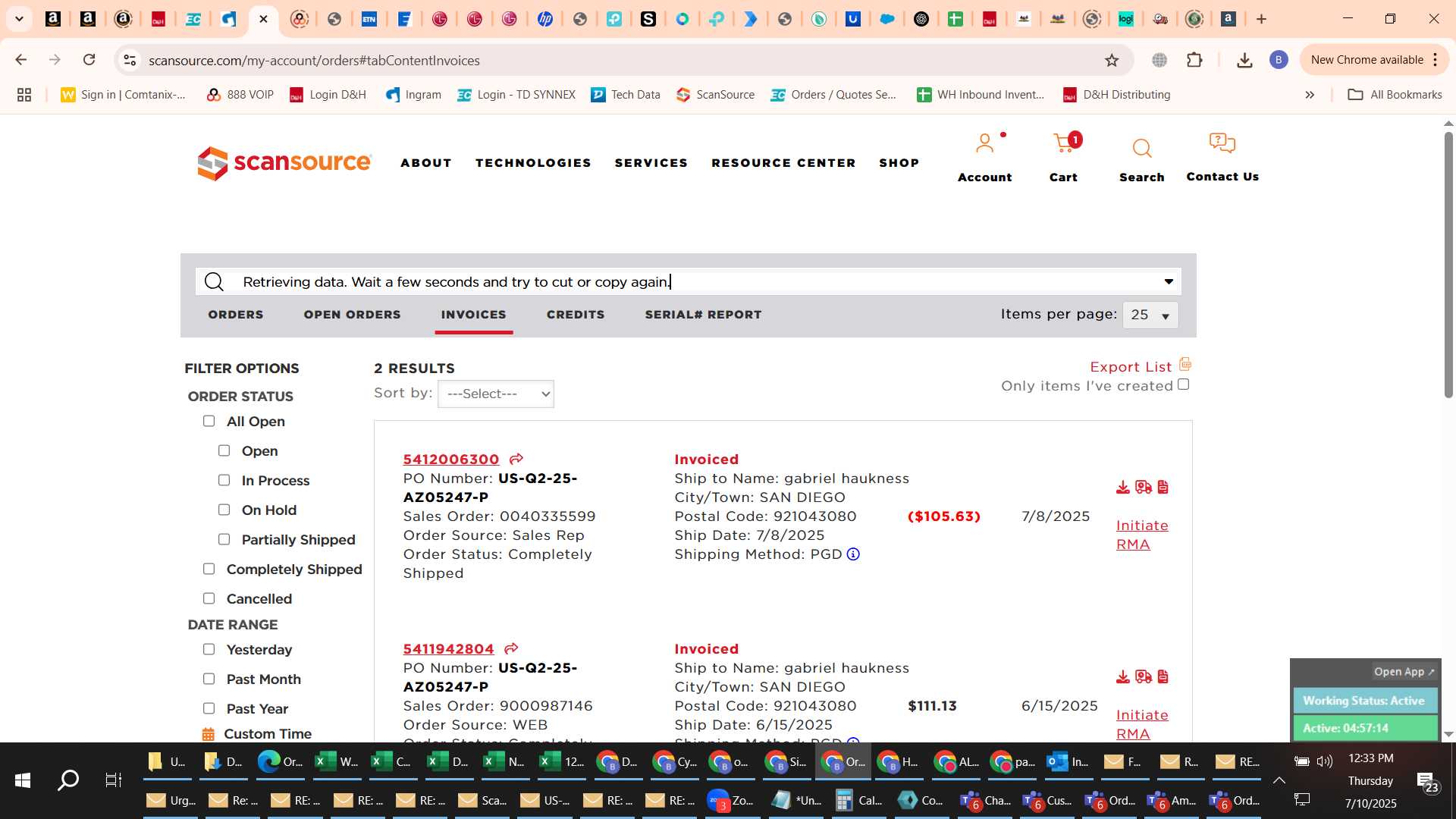Screen dimensions: 1456x819
Task: Click the page vertical scrollbar
Action: [x=1448, y=265]
